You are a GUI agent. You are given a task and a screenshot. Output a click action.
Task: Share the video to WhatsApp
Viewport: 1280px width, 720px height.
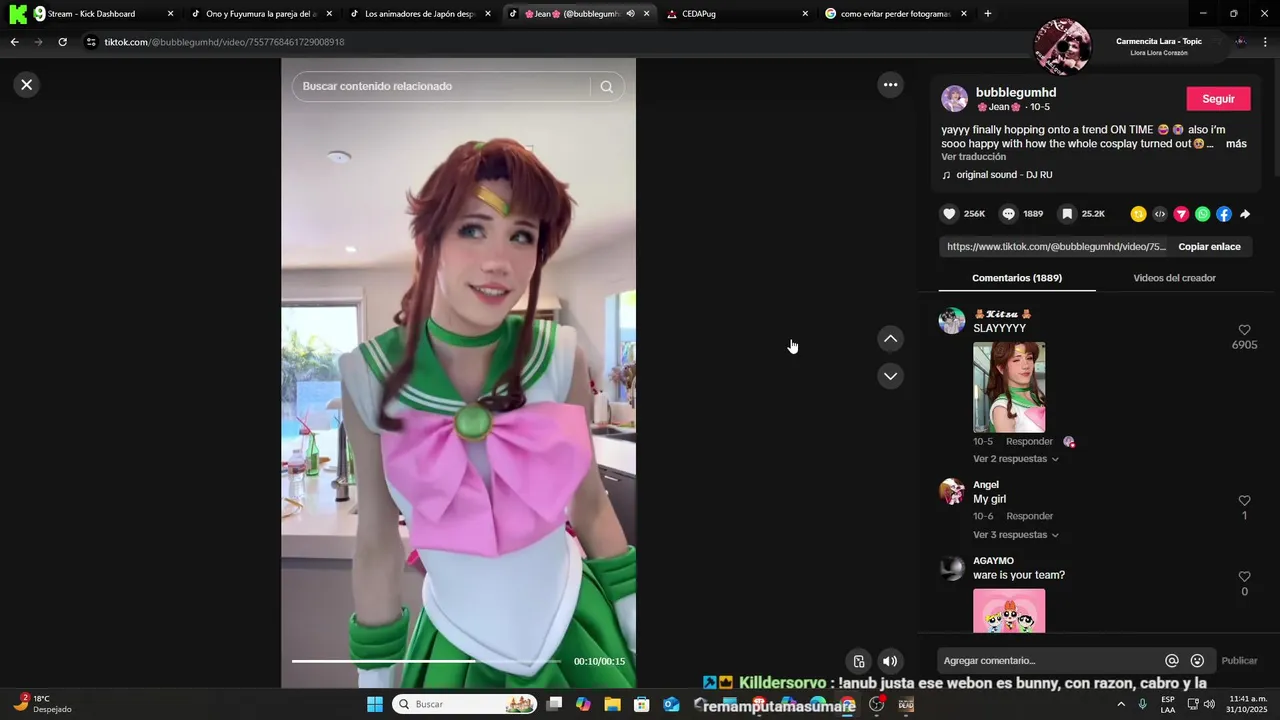pyautogui.click(x=1202, y=214)
